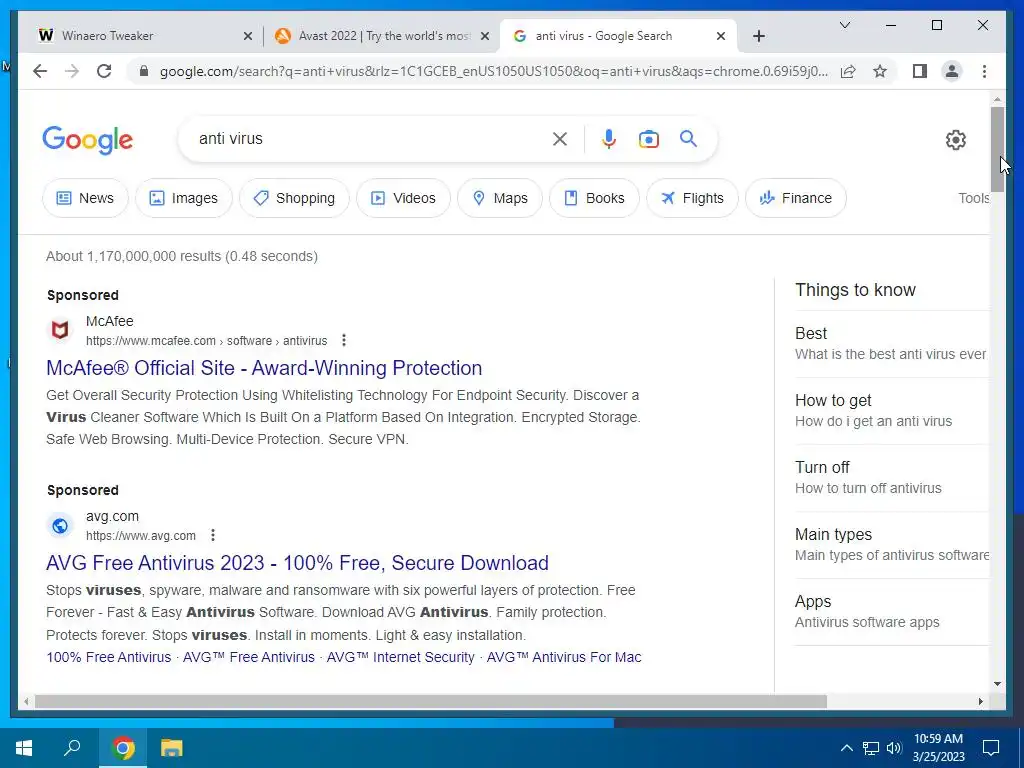Image resolution: width=1024 pixels, height=768 pixels.
Task: Filter results by Videos
Action: point(403,198)
